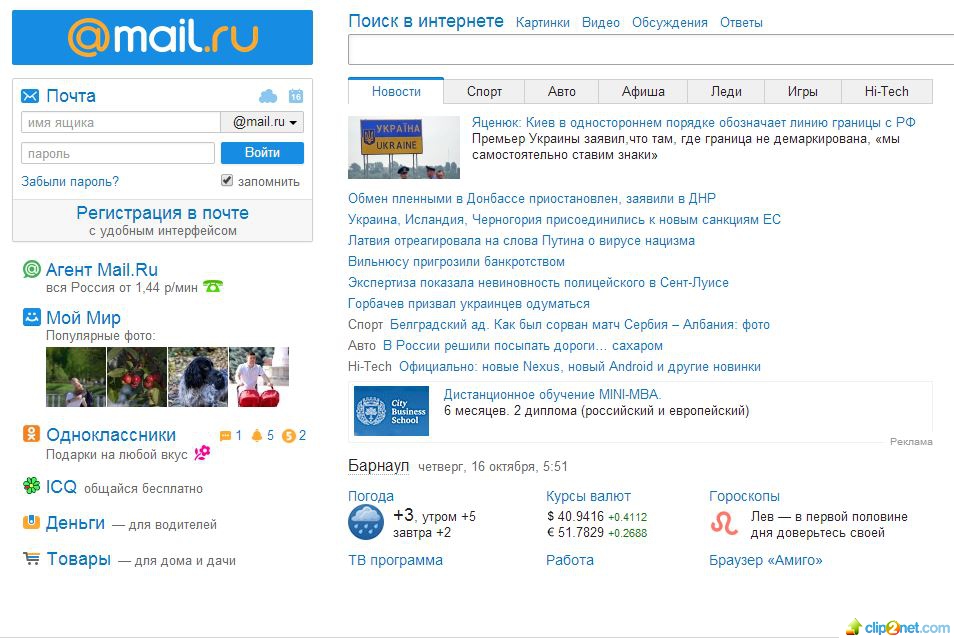954x638 pixels.
Task: Open the Ukraine border sign news thumbnail
Action: [x=404, y=147]
